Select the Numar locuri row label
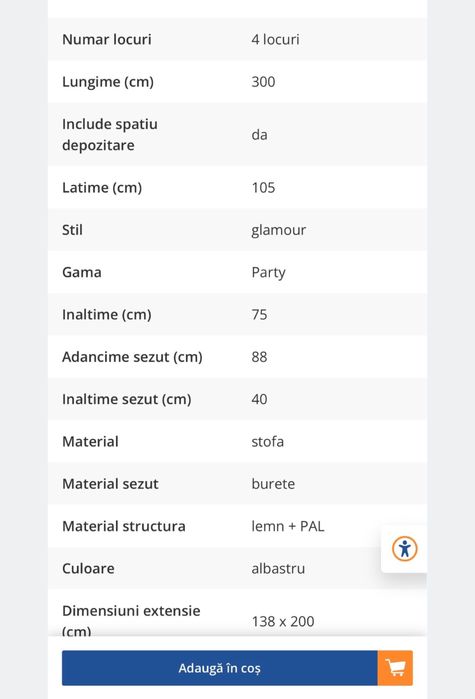This screenshot has height=699, width=475. pyautogui.click(x=107, y=39)
